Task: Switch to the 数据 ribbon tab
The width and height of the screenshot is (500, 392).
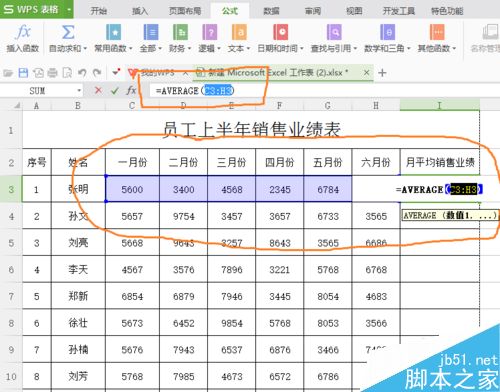Action: (x=271, y=11)
